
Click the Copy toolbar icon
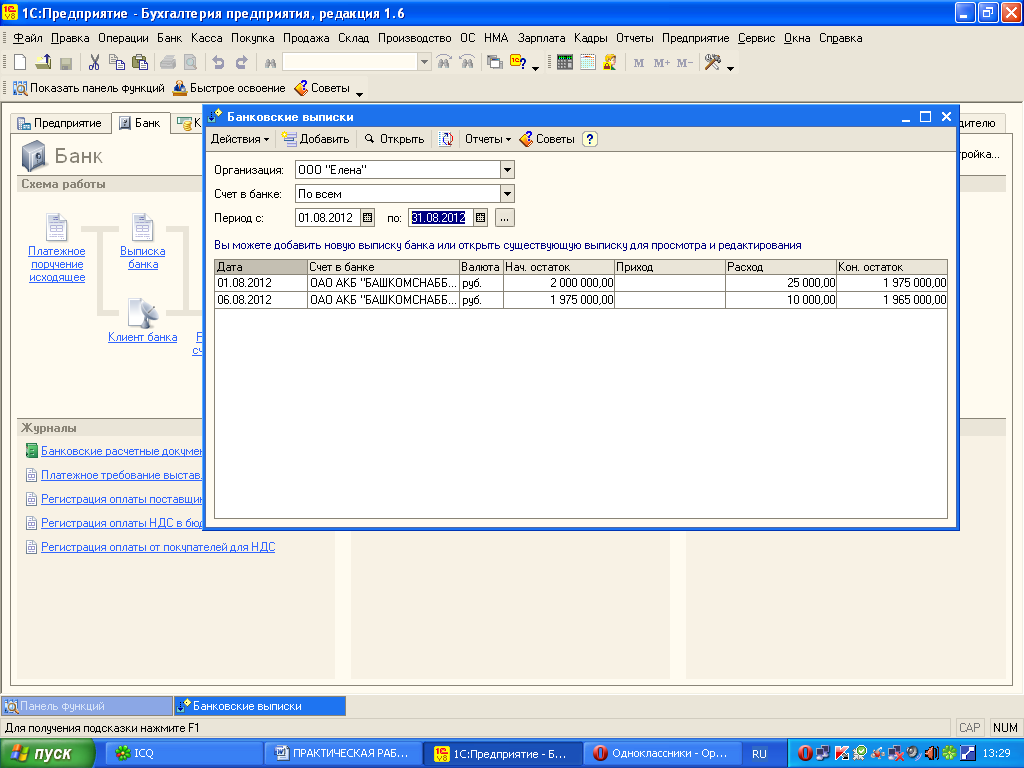coord(117,63)
